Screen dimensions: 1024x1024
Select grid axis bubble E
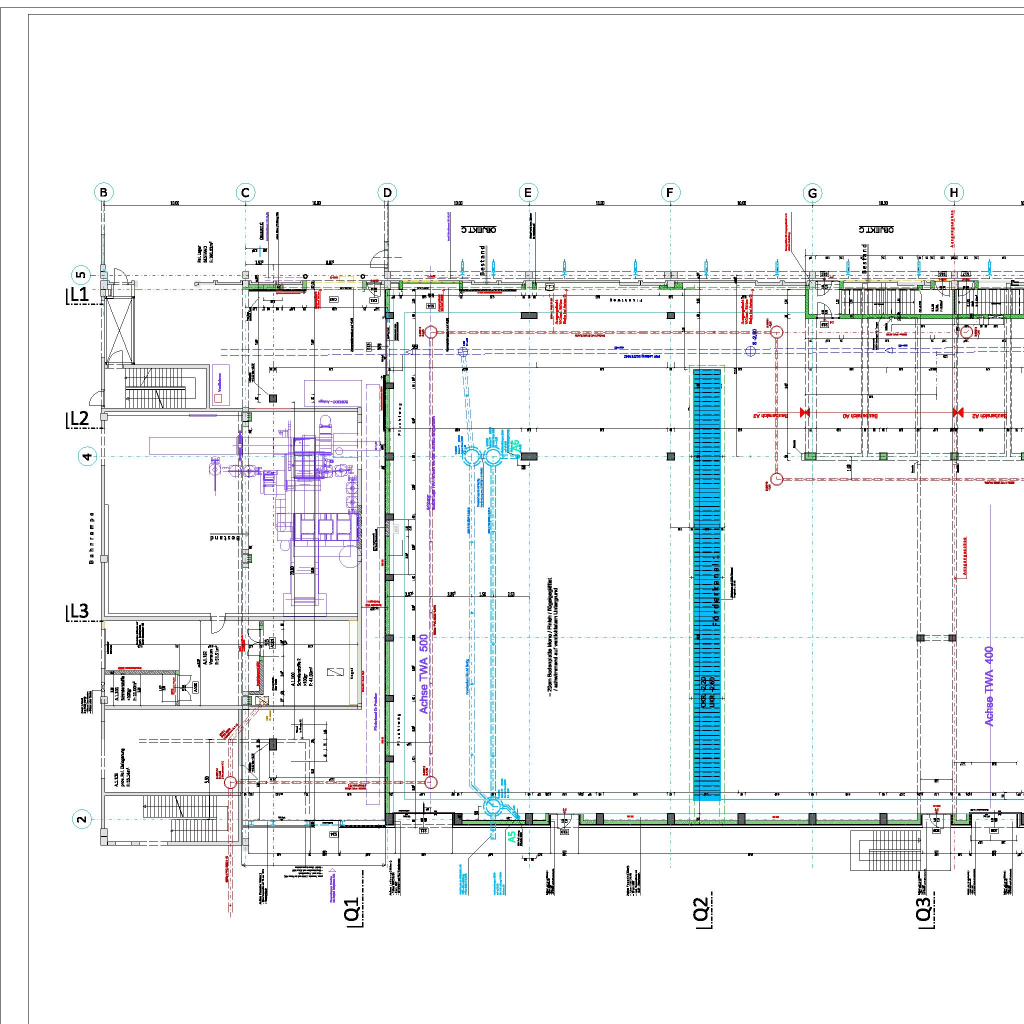coord(529,193)
